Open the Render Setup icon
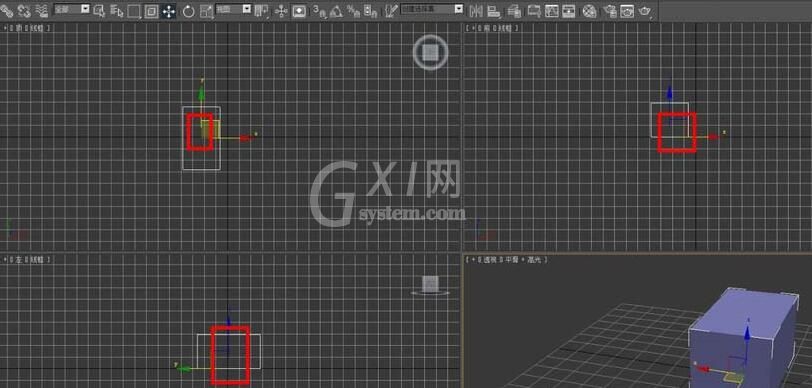This screenshot has width=812, height=388. click(611, 11)
